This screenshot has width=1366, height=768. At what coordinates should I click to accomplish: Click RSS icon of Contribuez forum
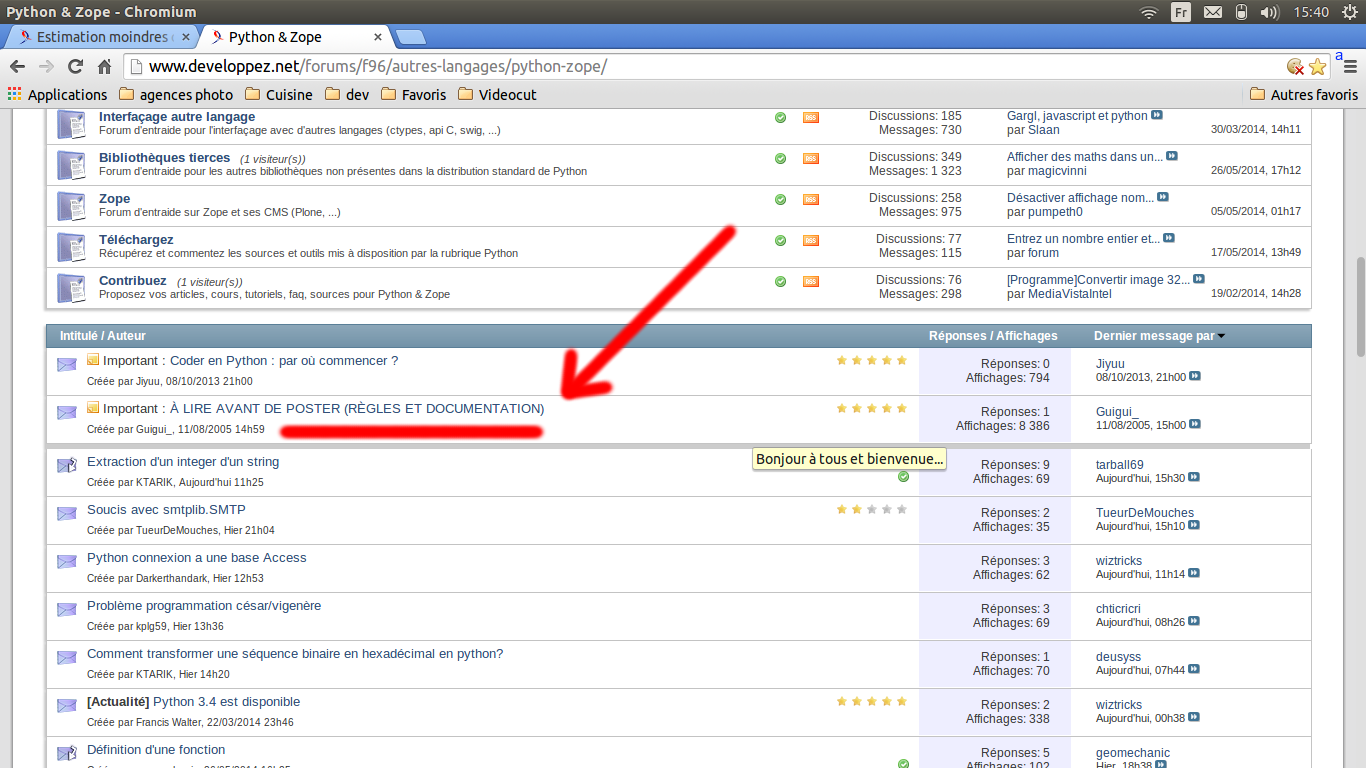(811, 281)
